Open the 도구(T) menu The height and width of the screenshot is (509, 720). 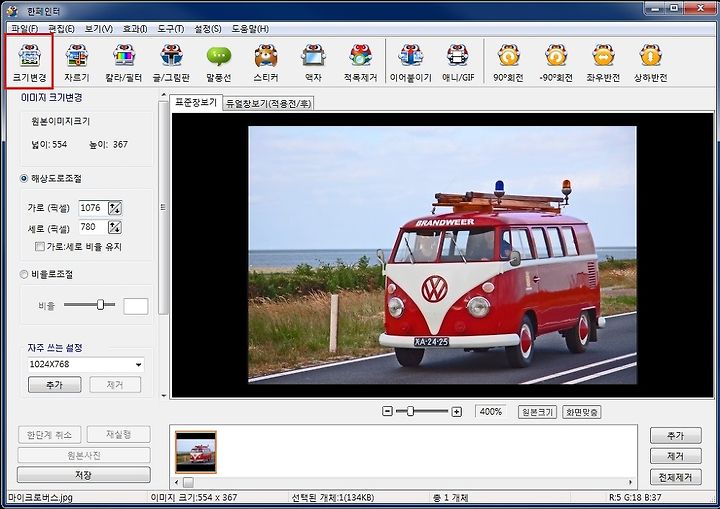(x=171, y=29)
